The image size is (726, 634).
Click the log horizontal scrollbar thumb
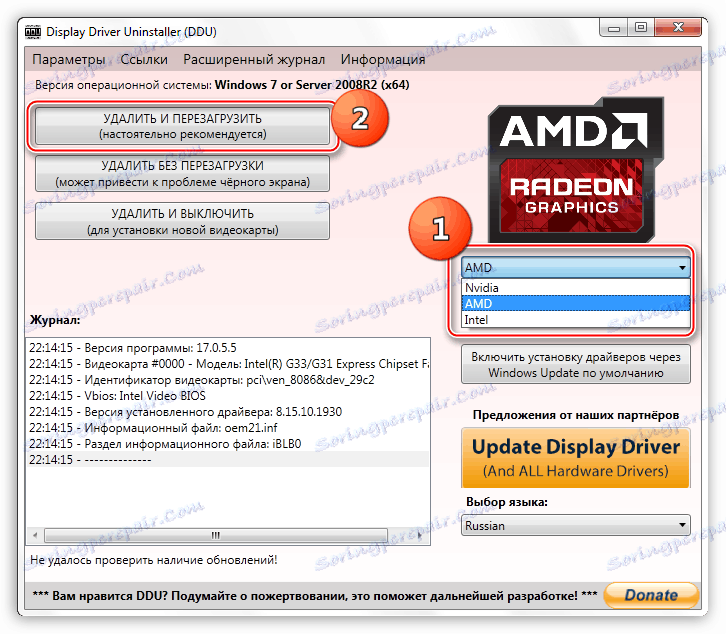coord(216,535)
